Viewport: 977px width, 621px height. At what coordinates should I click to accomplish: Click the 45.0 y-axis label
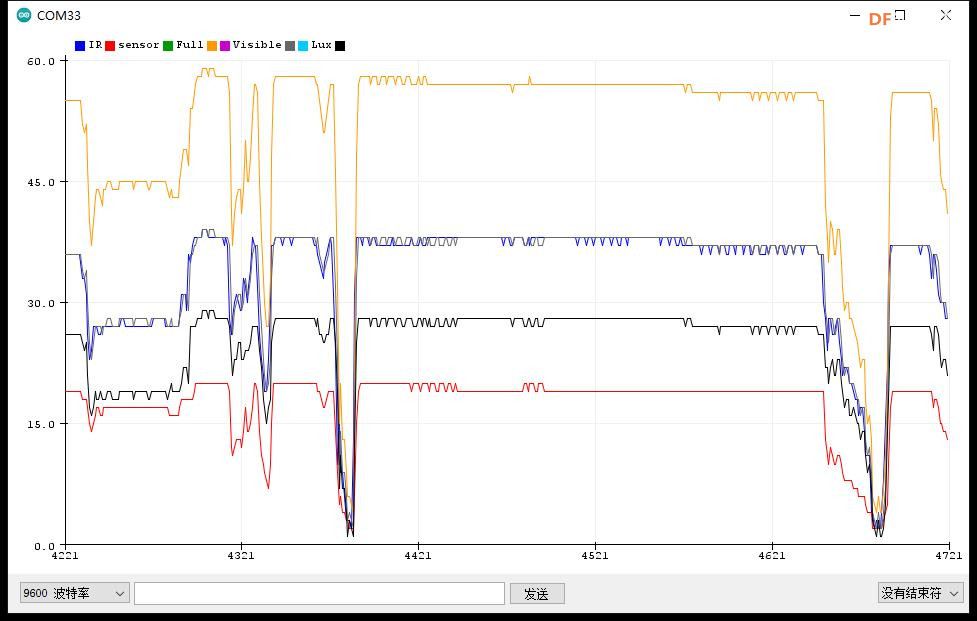pyautogui.click(x=41, y=183)
